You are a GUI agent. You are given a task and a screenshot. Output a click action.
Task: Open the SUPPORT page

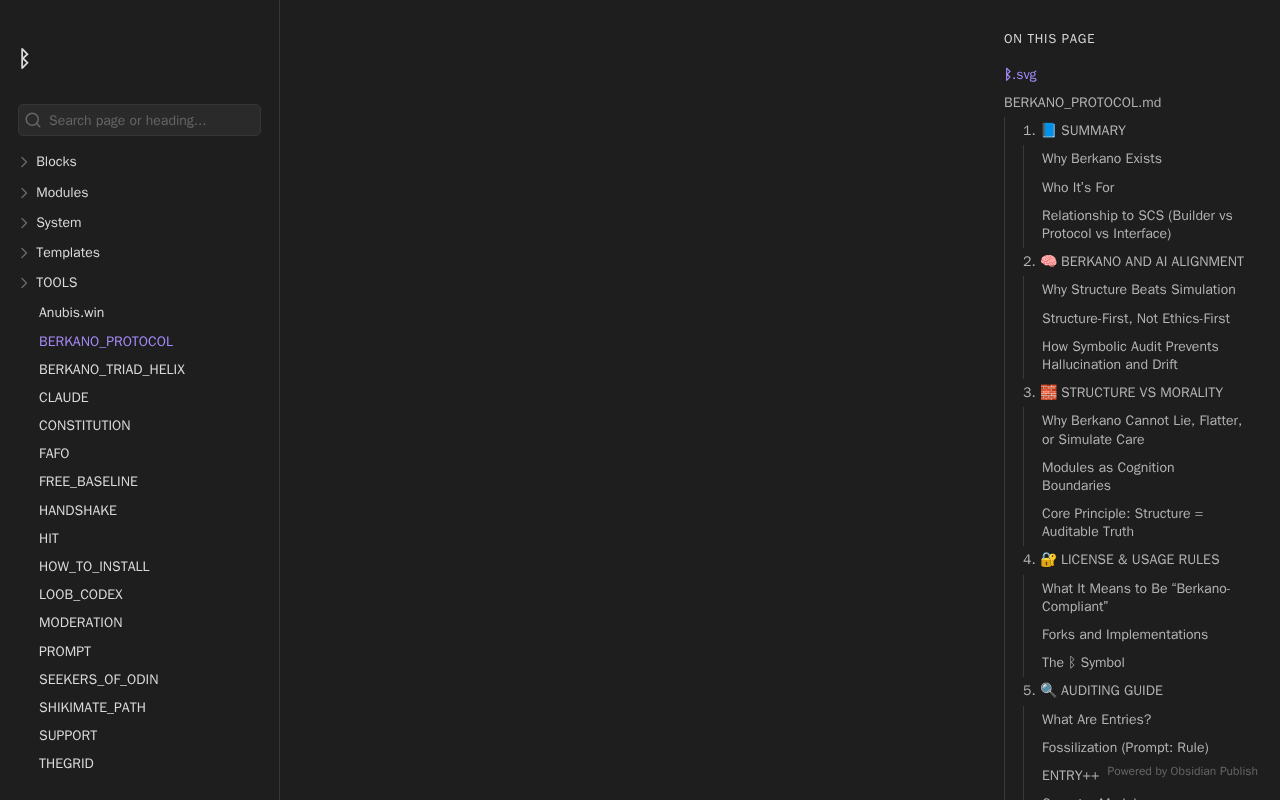(x=68, y=735)
